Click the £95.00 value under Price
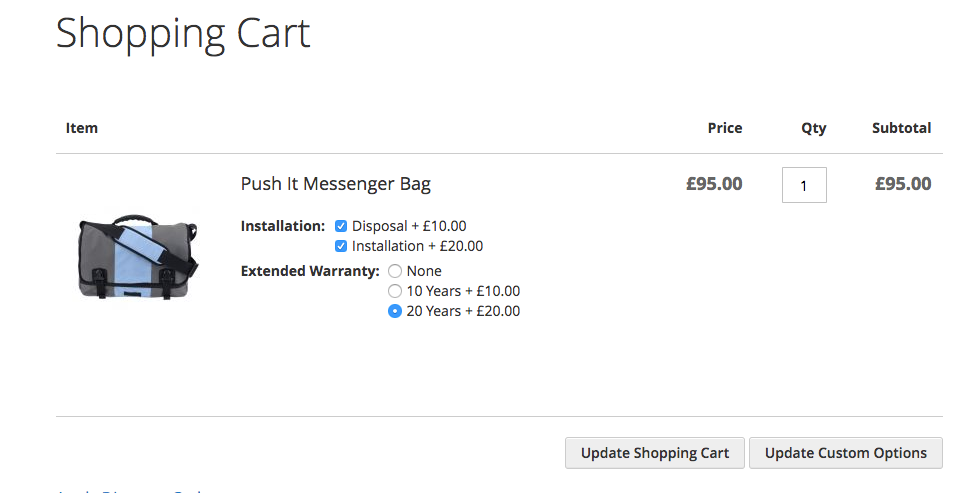Screen dimensions: 979x493 (714, 184)
